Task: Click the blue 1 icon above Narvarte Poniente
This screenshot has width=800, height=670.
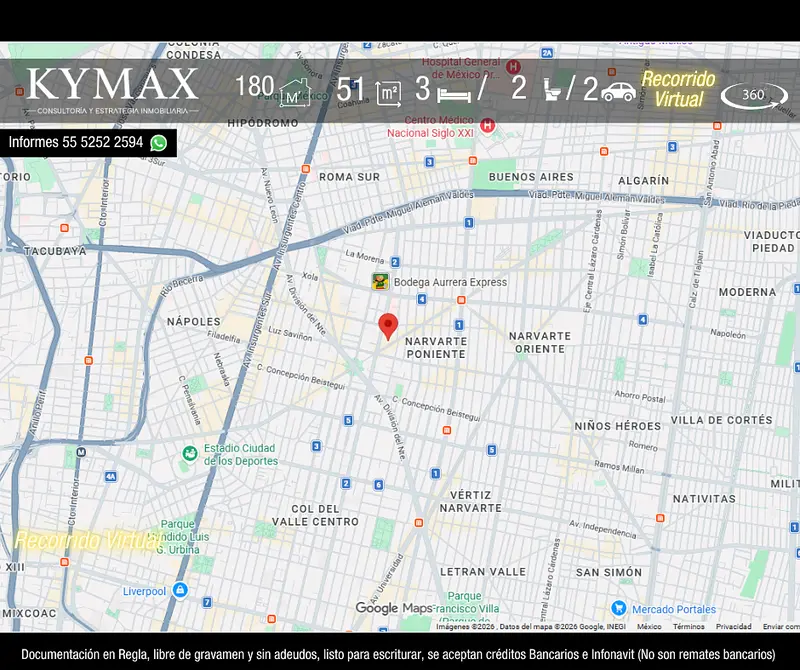Action: (x=459, y=325)
